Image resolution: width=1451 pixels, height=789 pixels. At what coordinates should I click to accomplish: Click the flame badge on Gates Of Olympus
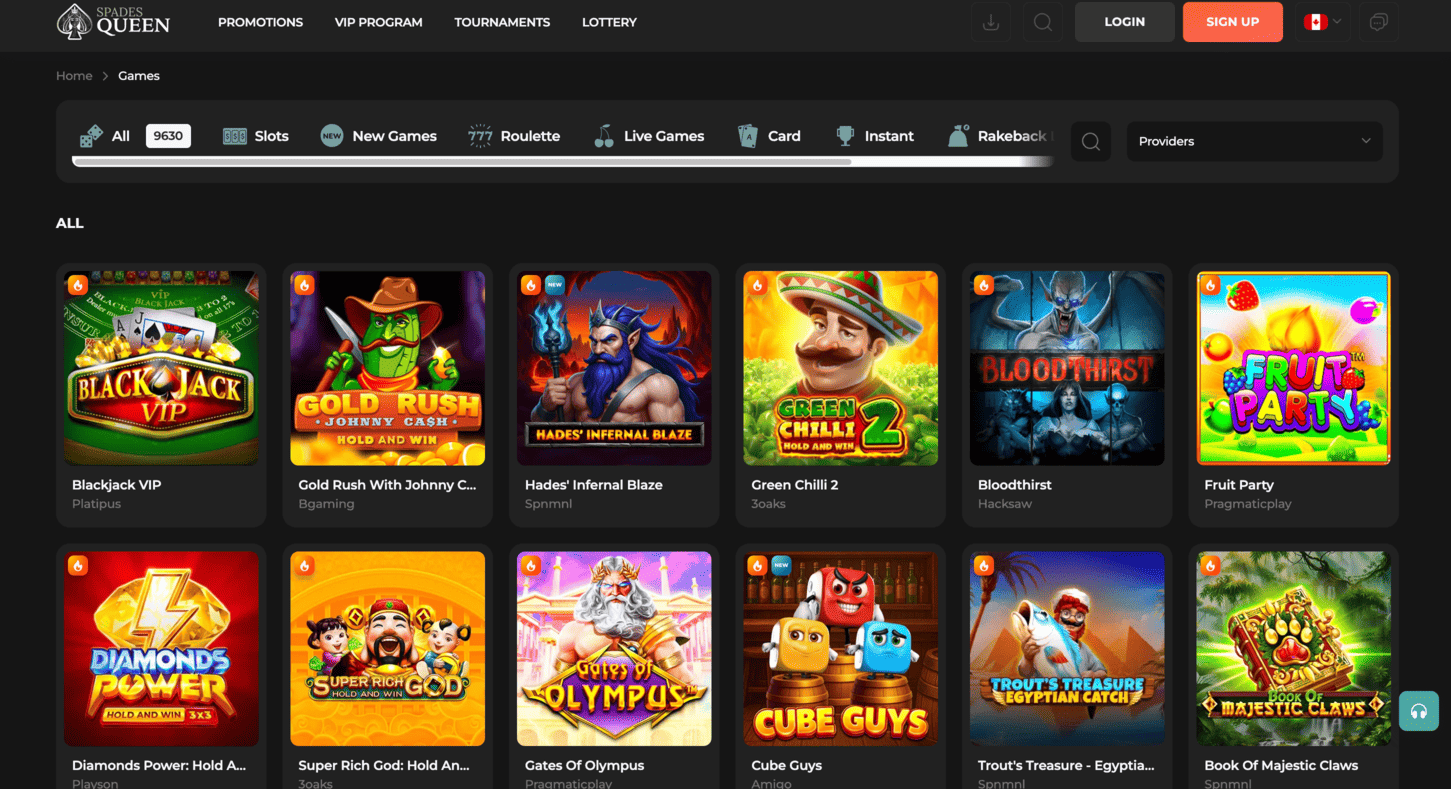531,566
